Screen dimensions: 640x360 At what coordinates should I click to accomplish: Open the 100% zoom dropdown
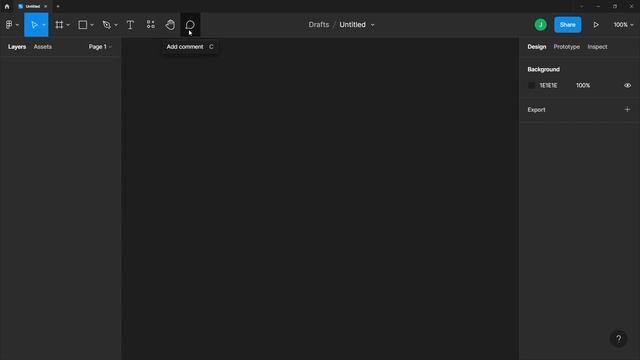tap(623, 25)
